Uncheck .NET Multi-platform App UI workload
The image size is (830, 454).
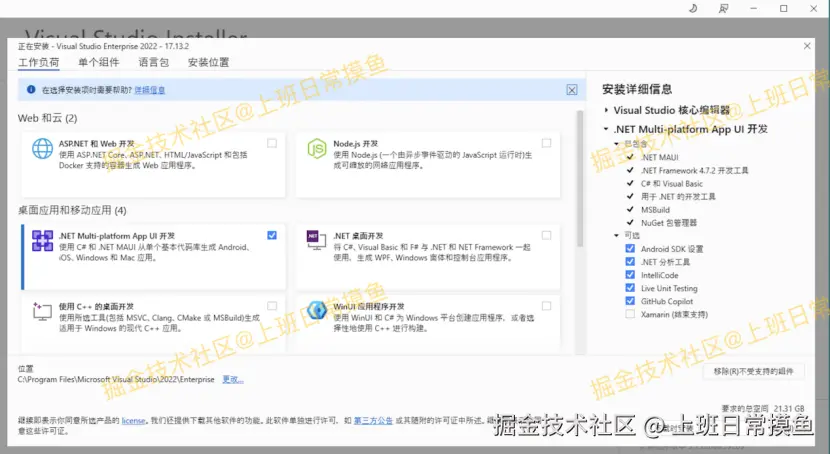tap(272, 235)
